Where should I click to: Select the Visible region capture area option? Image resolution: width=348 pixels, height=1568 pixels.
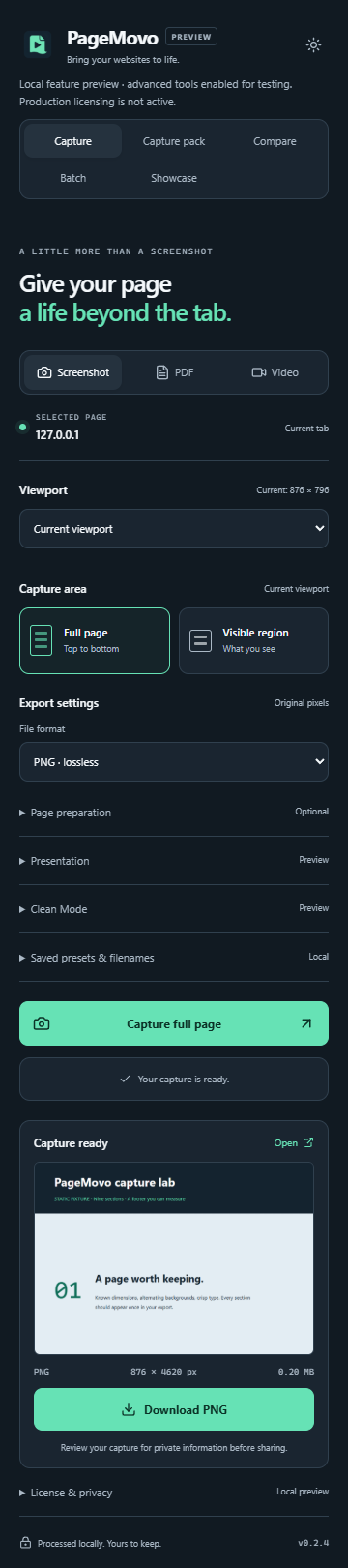253,640
